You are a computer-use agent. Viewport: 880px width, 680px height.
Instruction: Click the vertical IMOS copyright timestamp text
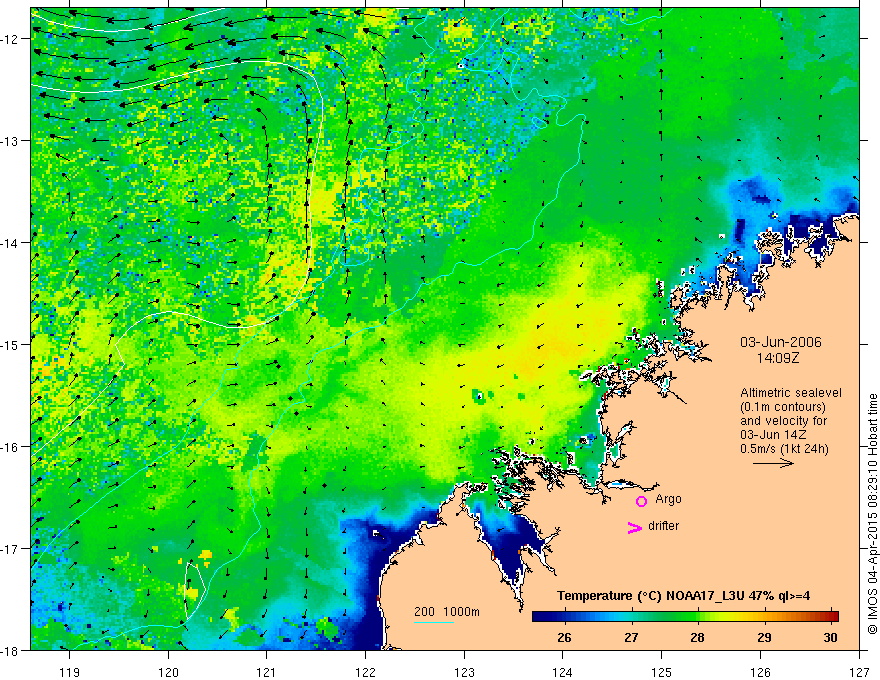coord(872,514)
